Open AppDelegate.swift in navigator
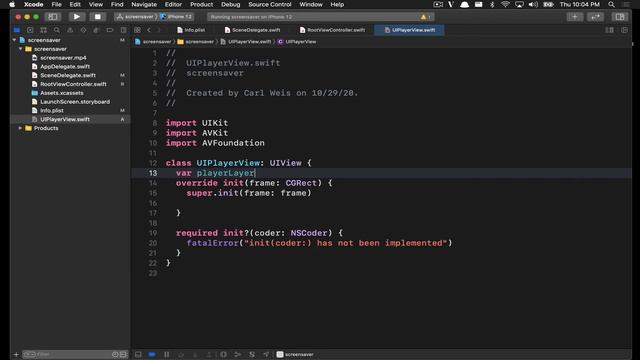The width and height of the screenshot is (640, 360). (x=65, y=67)
